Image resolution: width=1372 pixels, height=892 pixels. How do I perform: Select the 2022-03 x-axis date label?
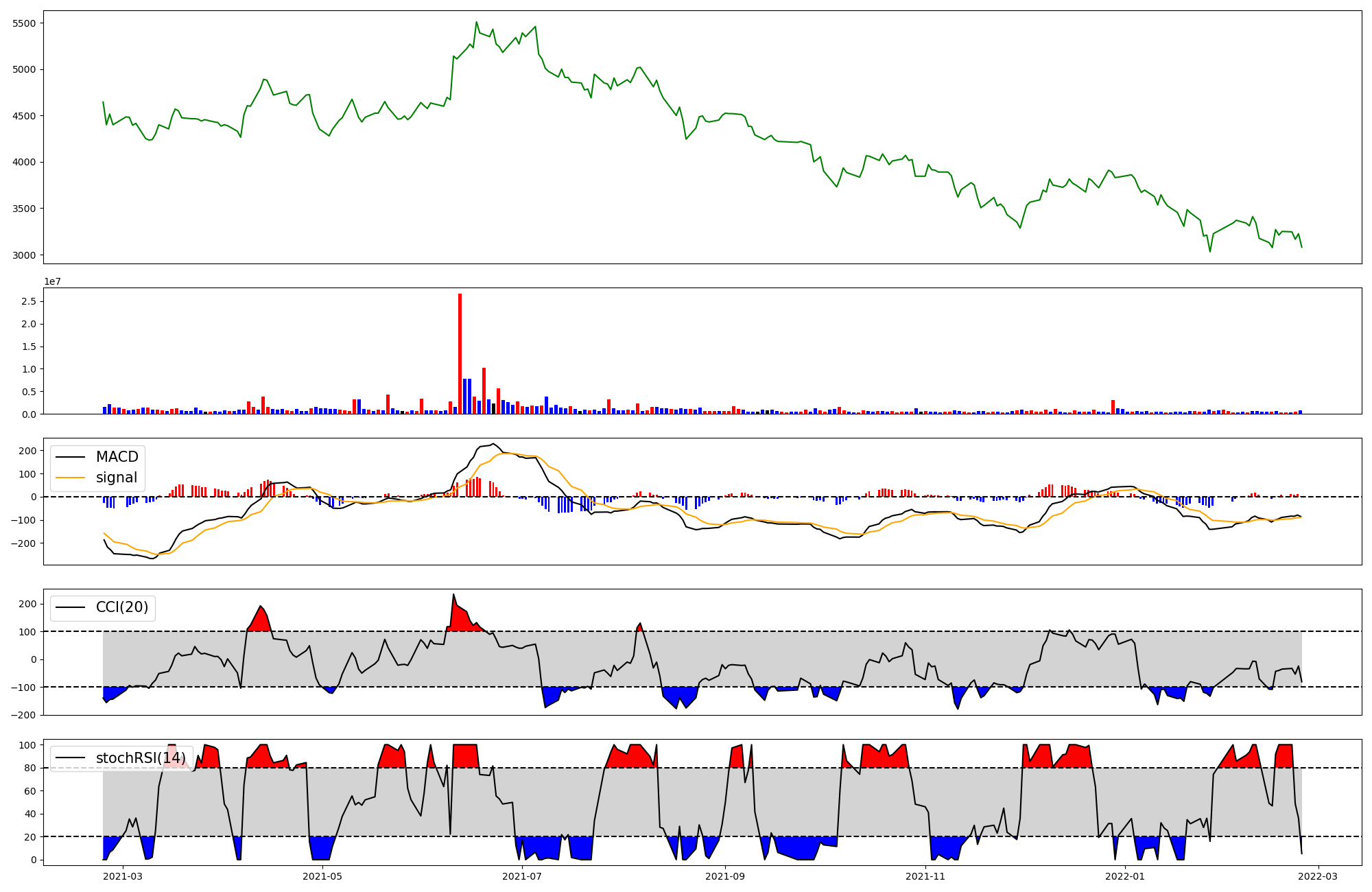point(1318,876)
